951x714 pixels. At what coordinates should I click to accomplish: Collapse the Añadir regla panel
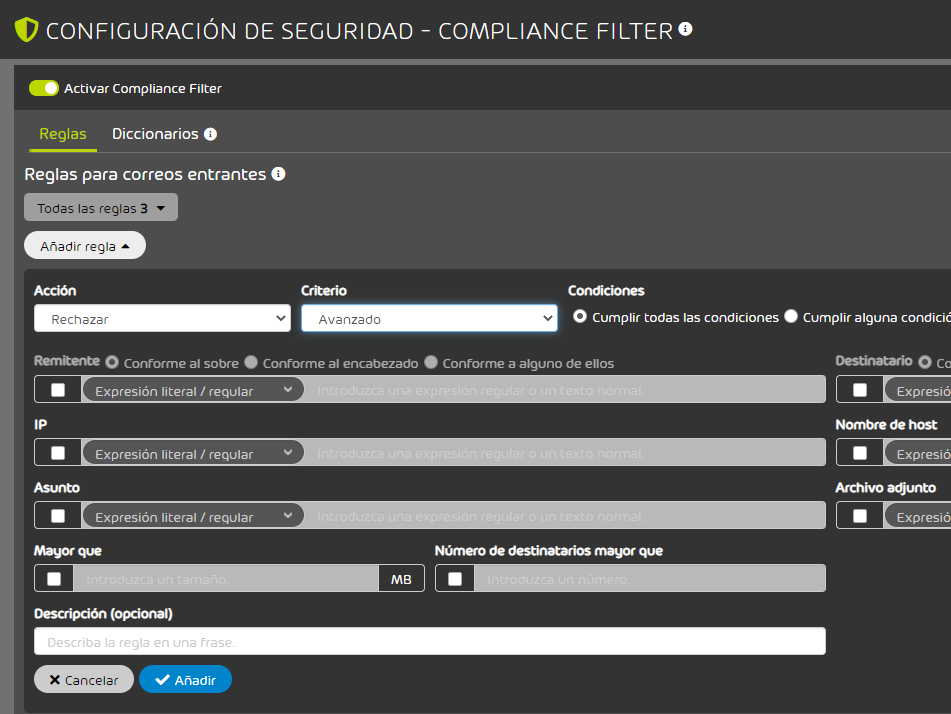[x=85, y=246]
